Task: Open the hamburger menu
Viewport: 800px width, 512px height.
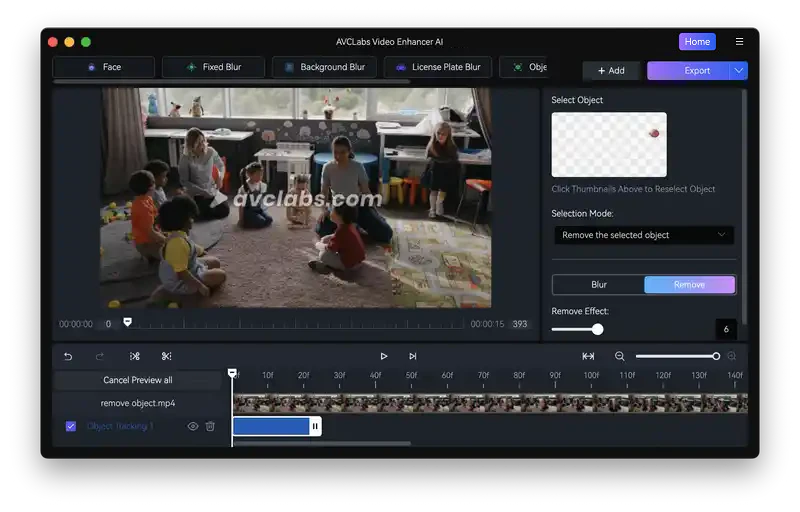Action: pos(739,42)
